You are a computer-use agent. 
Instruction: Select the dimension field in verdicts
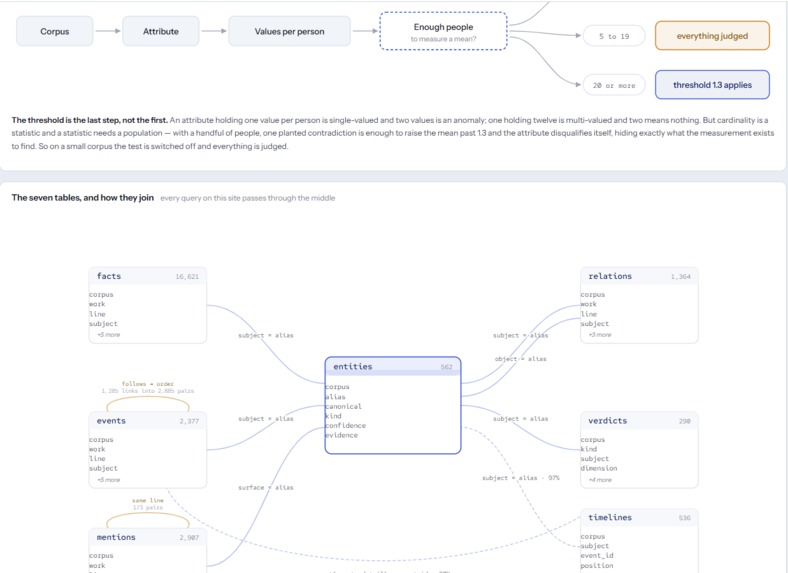point(599,468)
